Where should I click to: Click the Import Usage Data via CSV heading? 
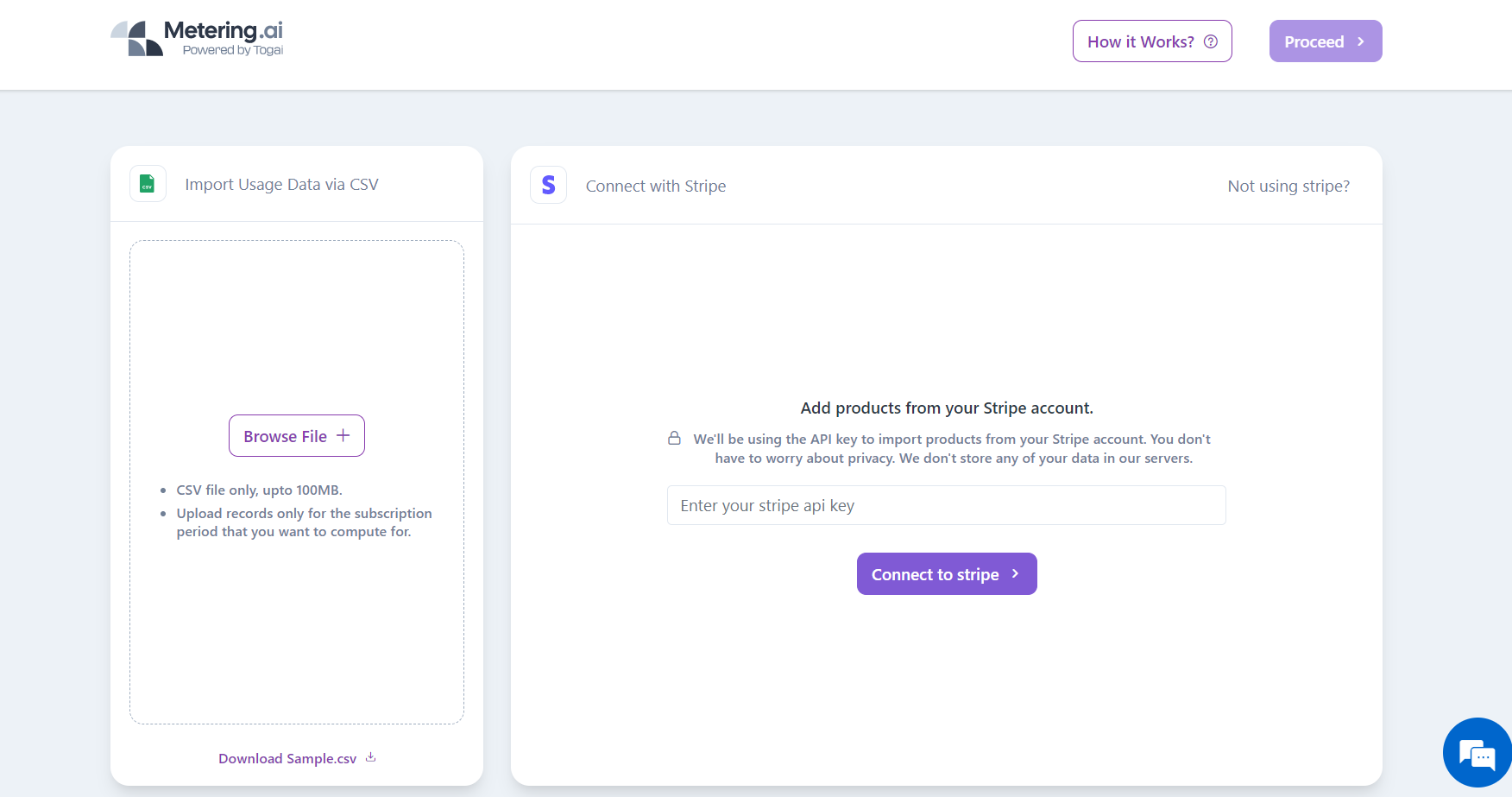coord(281,184)
